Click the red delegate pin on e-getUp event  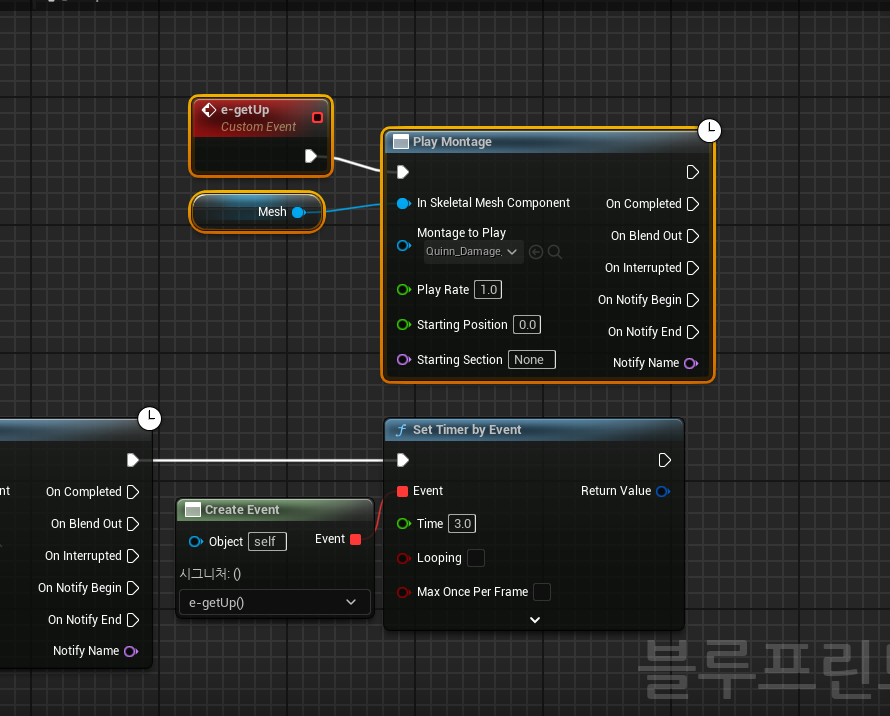317,118
